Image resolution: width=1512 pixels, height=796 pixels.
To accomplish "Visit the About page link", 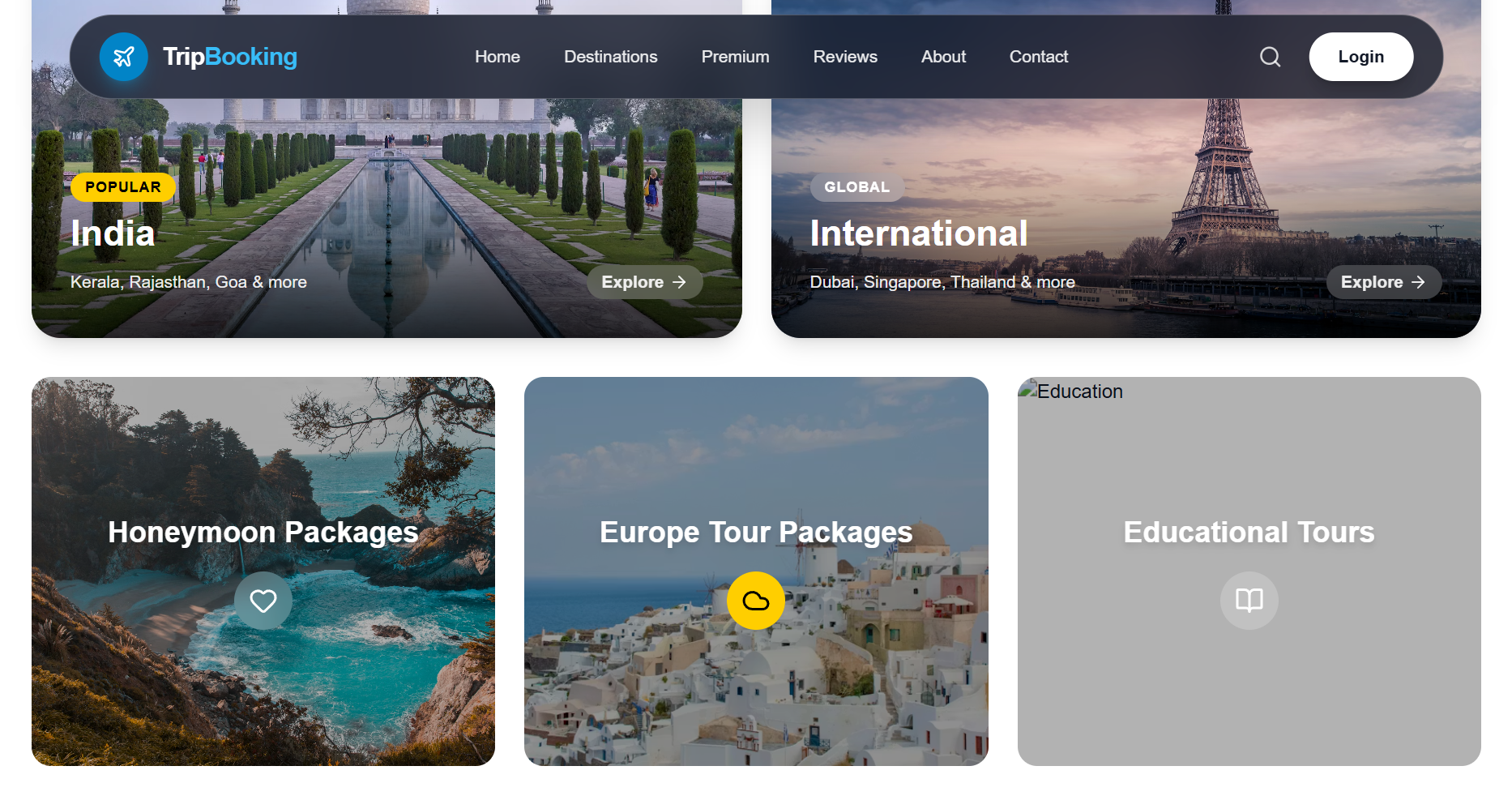I will (943, 57).
